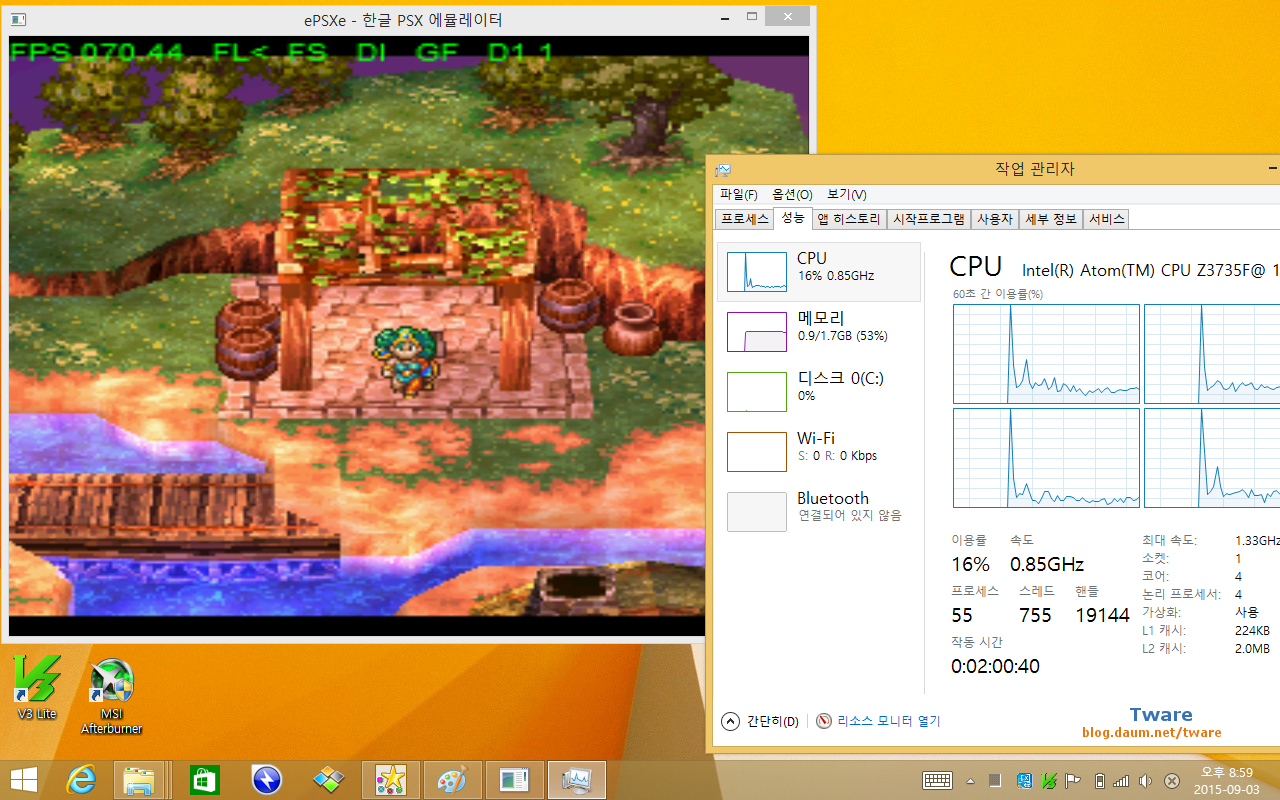
Task: Click the grey square tray icon
Action: 995,780
